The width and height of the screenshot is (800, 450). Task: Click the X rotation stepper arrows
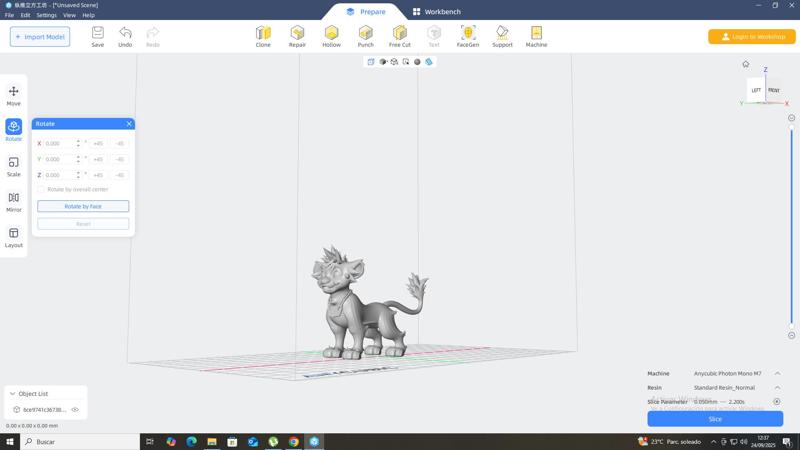click(x=78, y=143)
